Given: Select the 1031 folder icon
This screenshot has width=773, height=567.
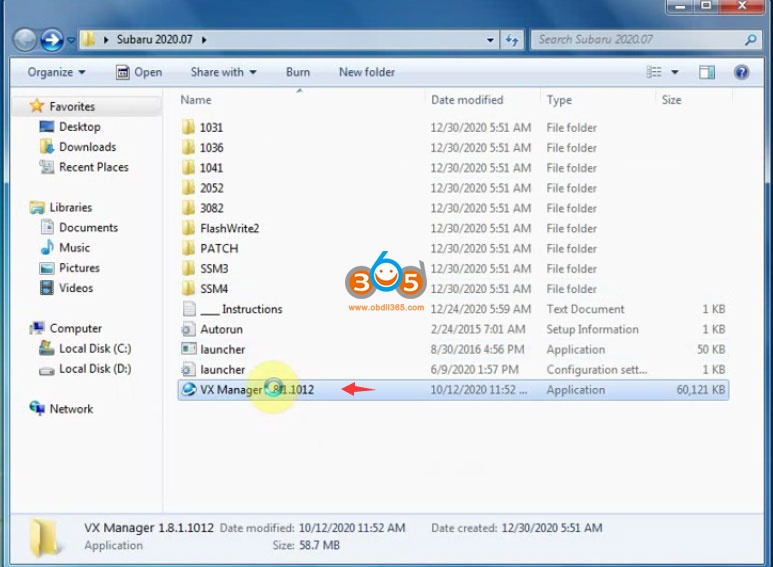Looking at the screenshot, I should [x=188, y=127].
